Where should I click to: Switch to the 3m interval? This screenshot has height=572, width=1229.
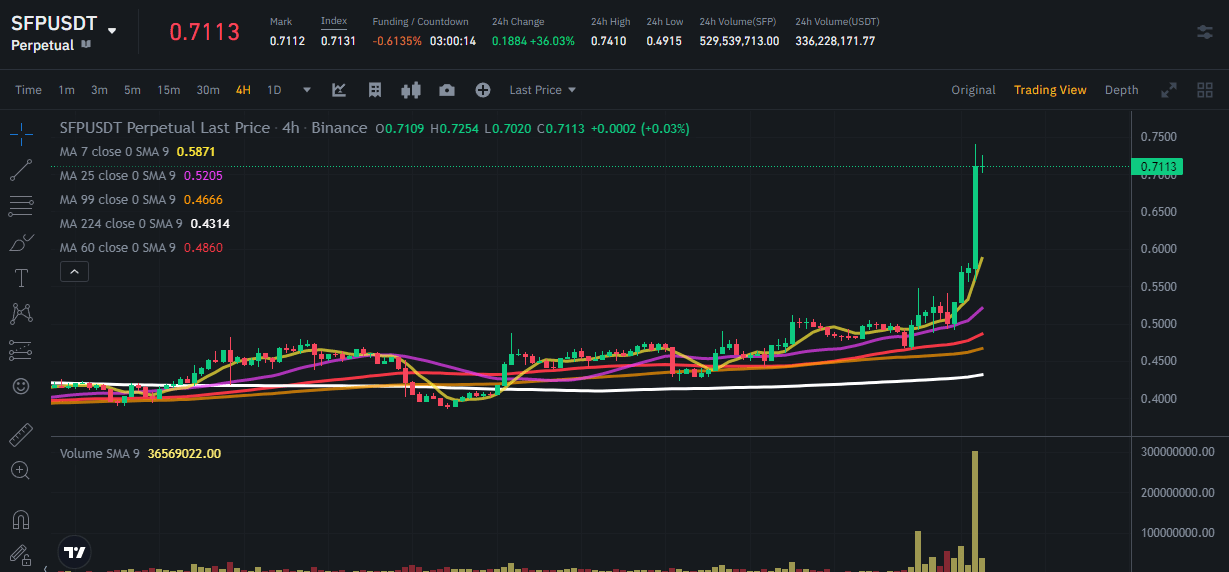tap(99, 90)
